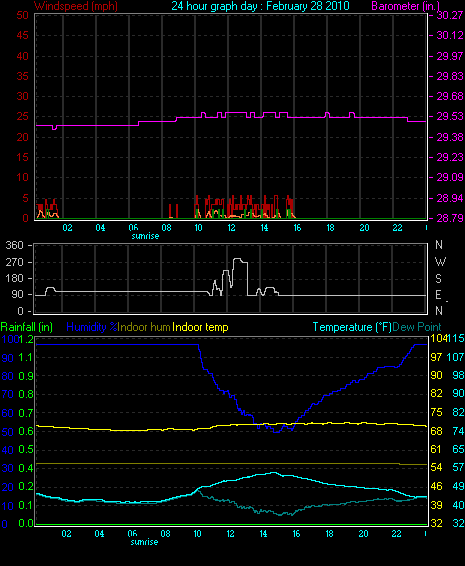The image size is (465, 566).
Task: Click the 12 hour tick on wind graph
Action: 231,228
